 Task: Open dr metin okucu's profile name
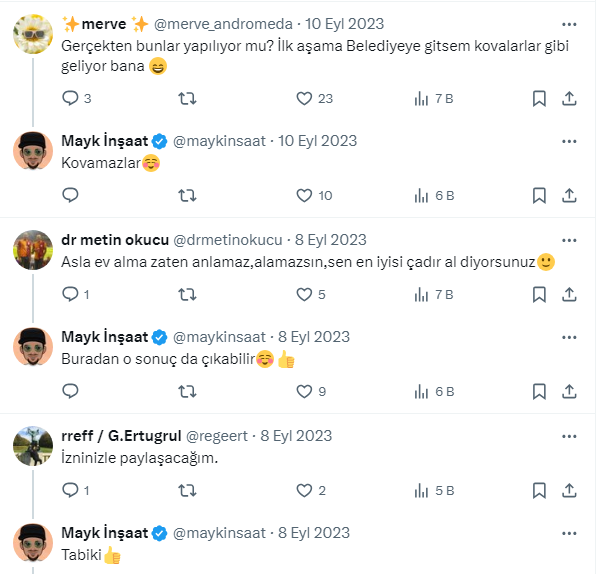(x=116, y=240)
